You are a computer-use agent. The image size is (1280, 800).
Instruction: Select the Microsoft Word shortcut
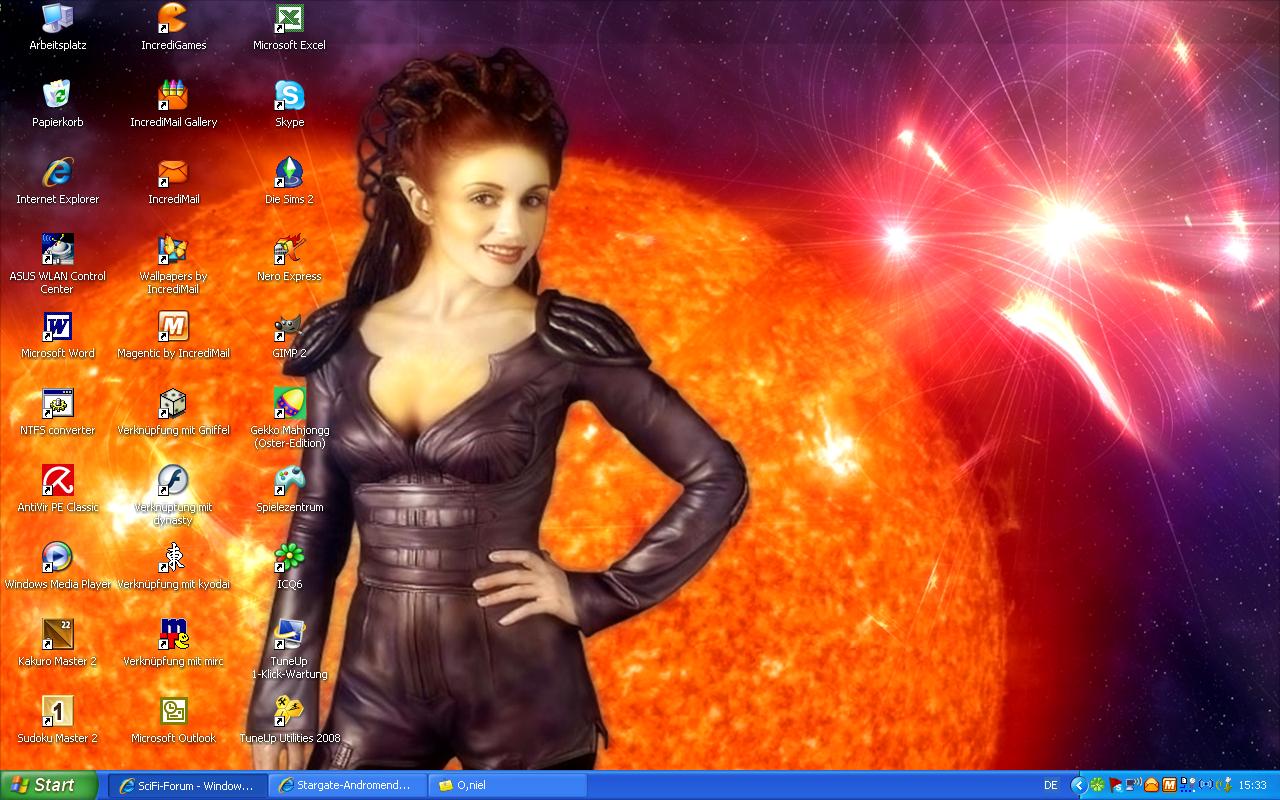coord(57,328)
